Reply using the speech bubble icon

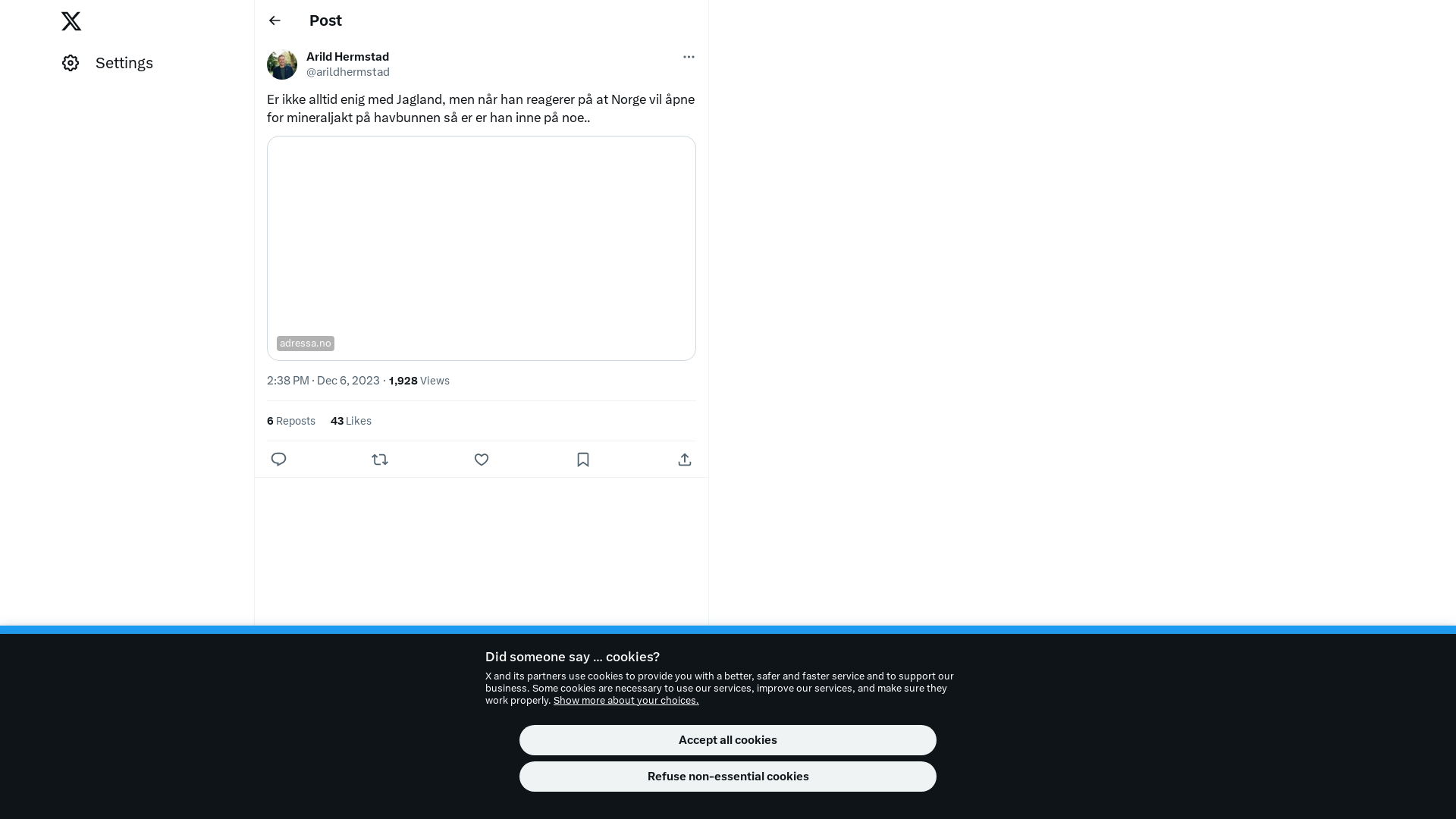[x=278, y=460]
